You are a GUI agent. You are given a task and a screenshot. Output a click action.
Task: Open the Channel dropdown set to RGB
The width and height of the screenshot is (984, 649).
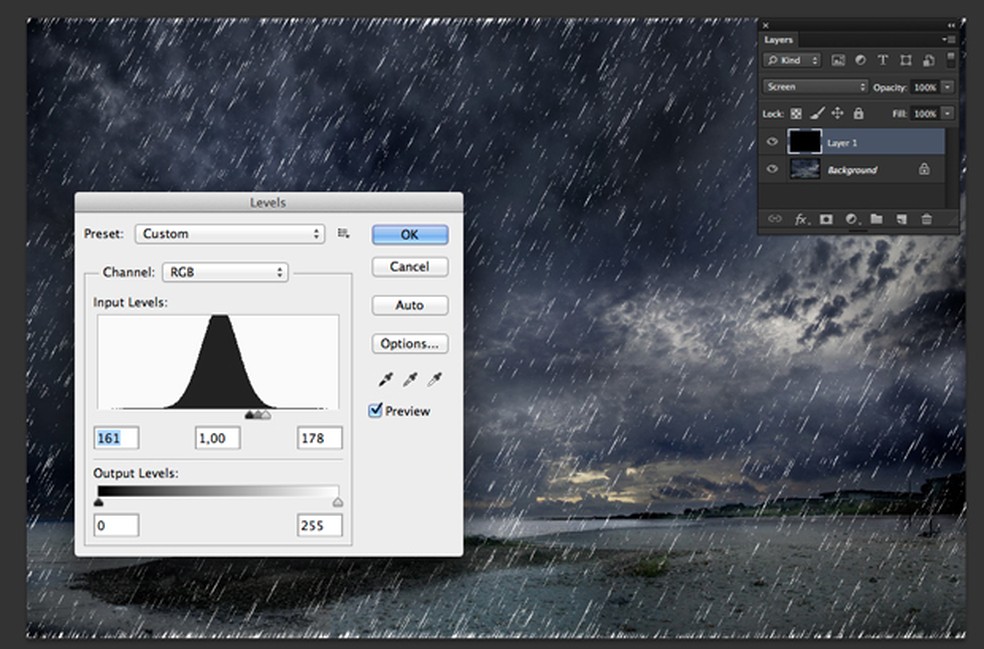225,272
